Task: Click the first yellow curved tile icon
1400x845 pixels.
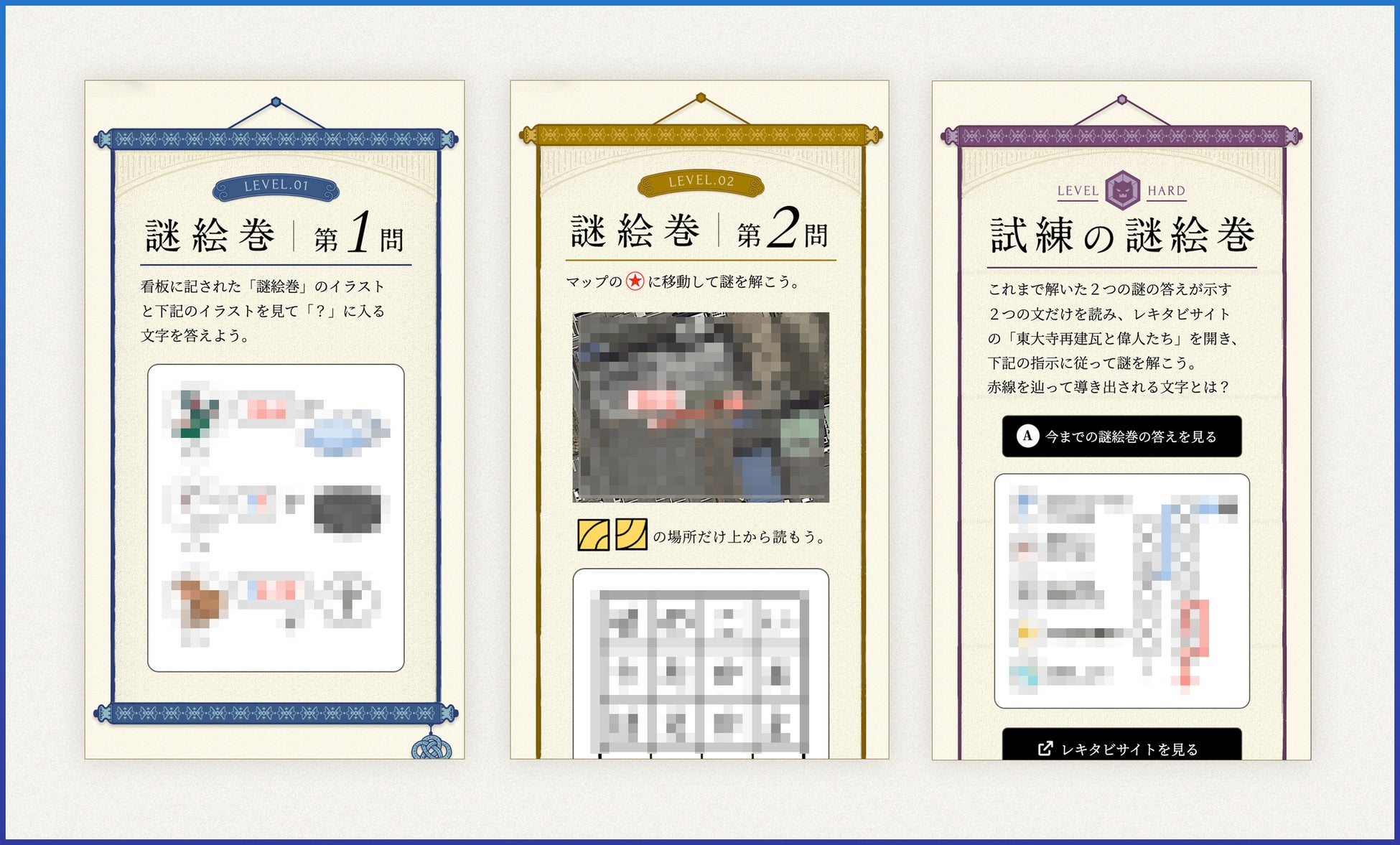Action: click(x=593, y=536)
